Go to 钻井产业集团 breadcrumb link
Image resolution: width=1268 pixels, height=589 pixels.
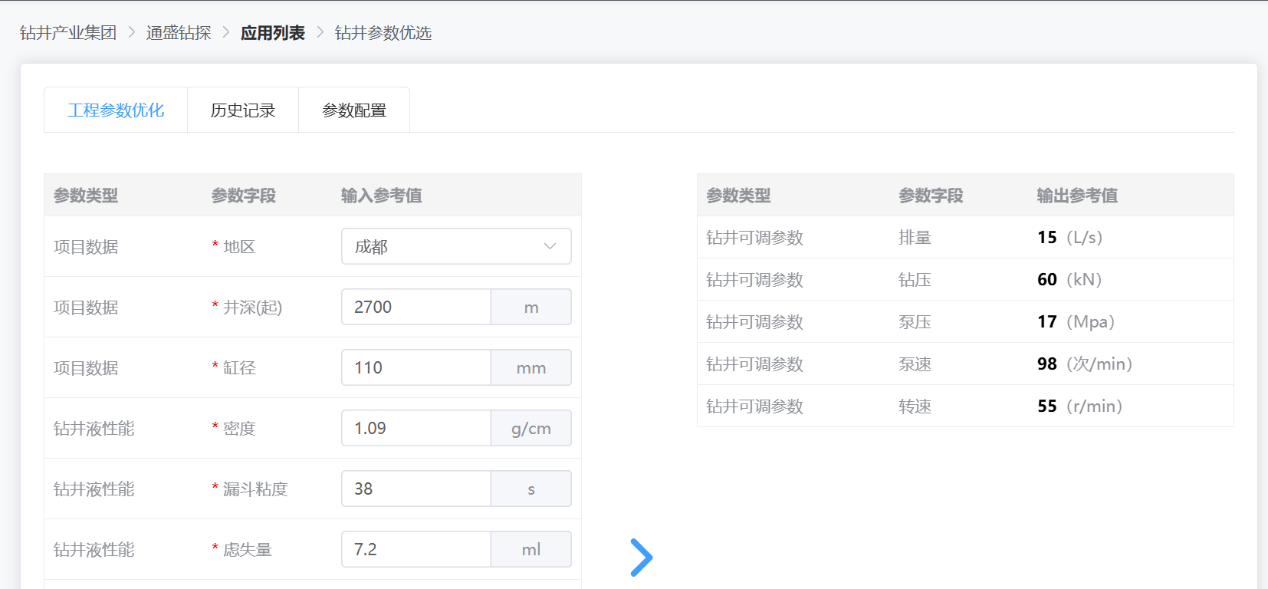[68, 32]
